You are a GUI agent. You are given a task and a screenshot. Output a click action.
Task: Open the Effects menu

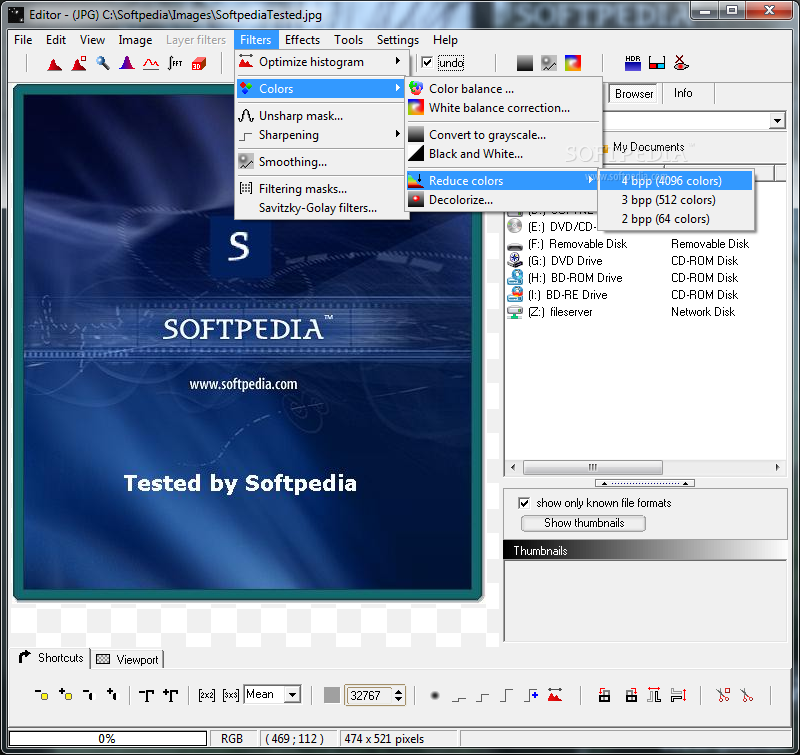point(302,40)
